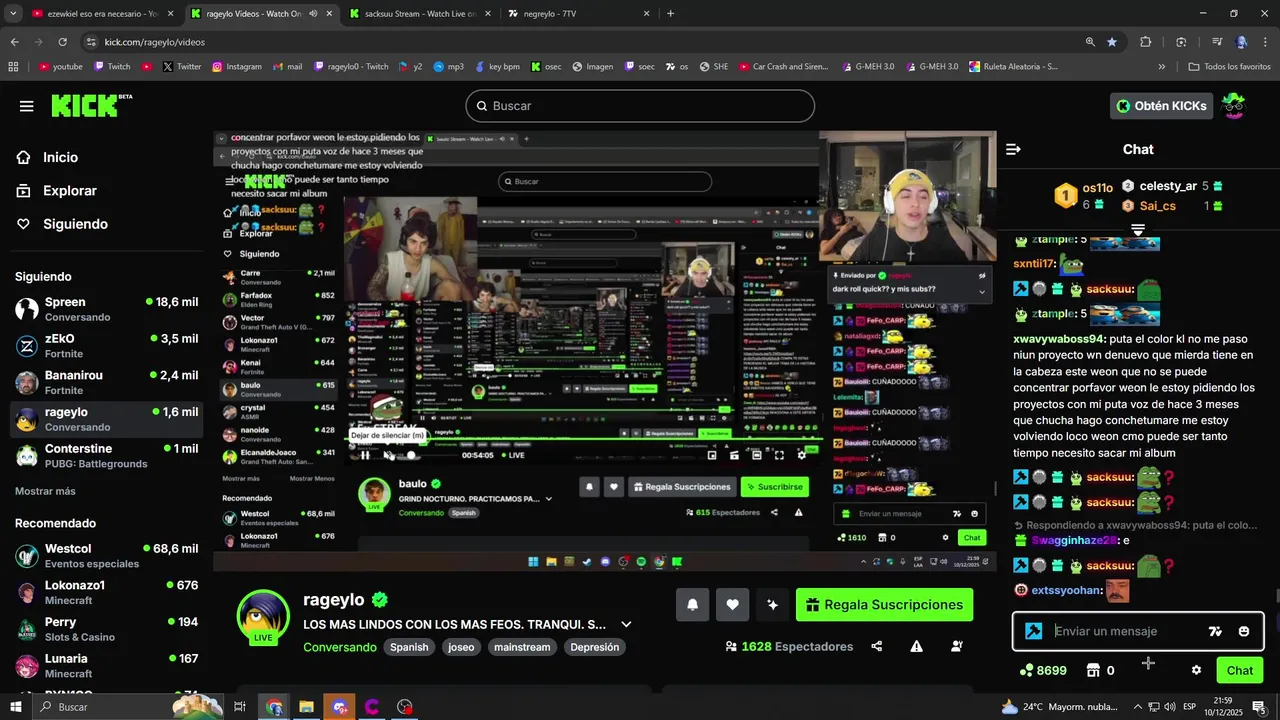Open the Windows Start menu
This screenshot has height=720, width=1280.
[15, 707]
